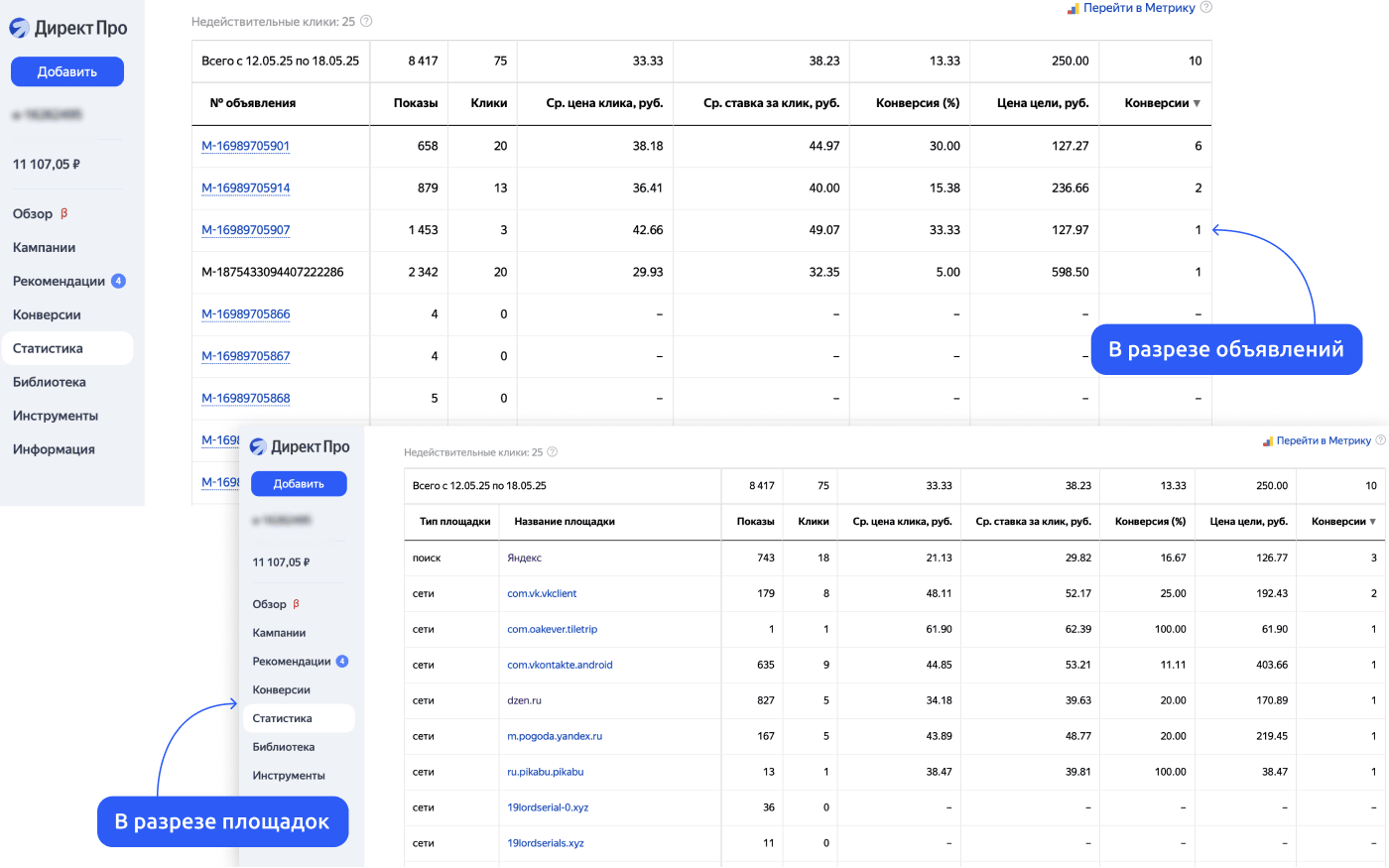Open Кампании in the ads view sidebar

44,247
